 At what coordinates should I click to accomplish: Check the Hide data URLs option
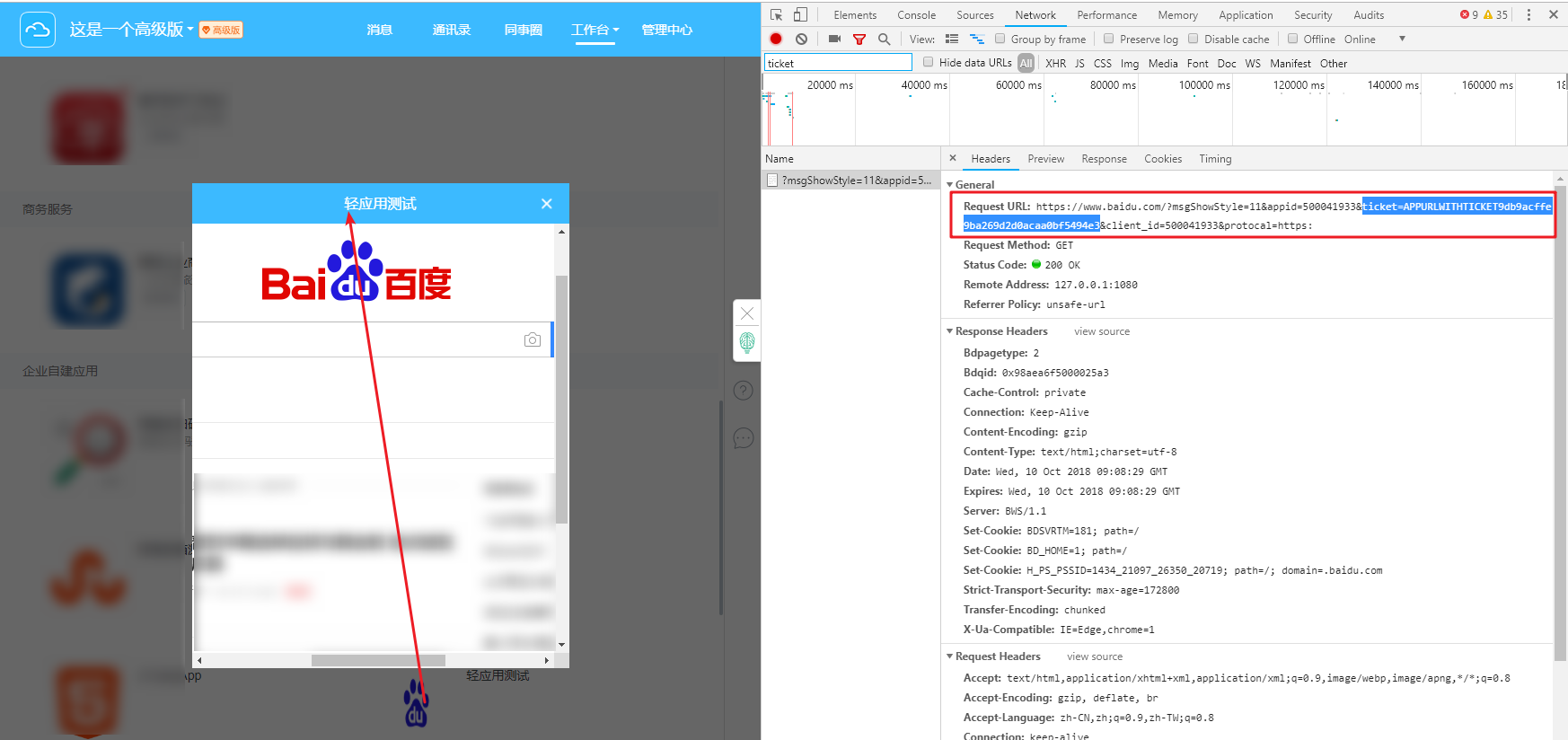pyautogui.click(x=929, y=62)
